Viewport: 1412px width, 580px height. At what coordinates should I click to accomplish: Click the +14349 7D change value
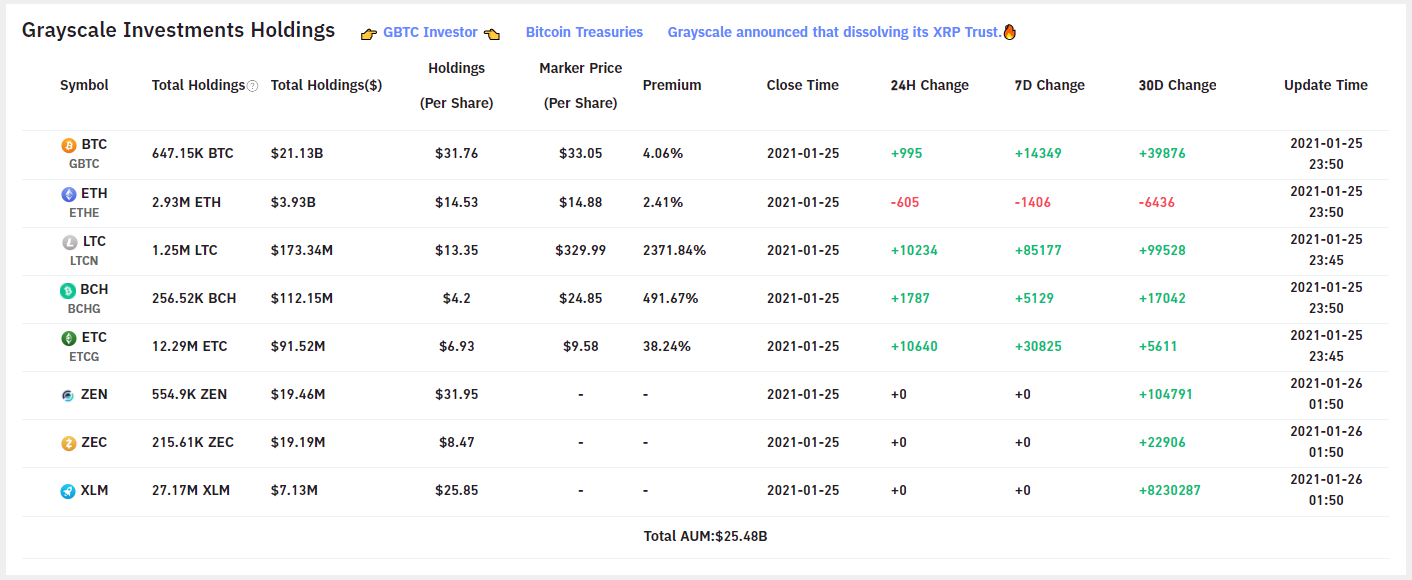click(x=1038, y=154)
